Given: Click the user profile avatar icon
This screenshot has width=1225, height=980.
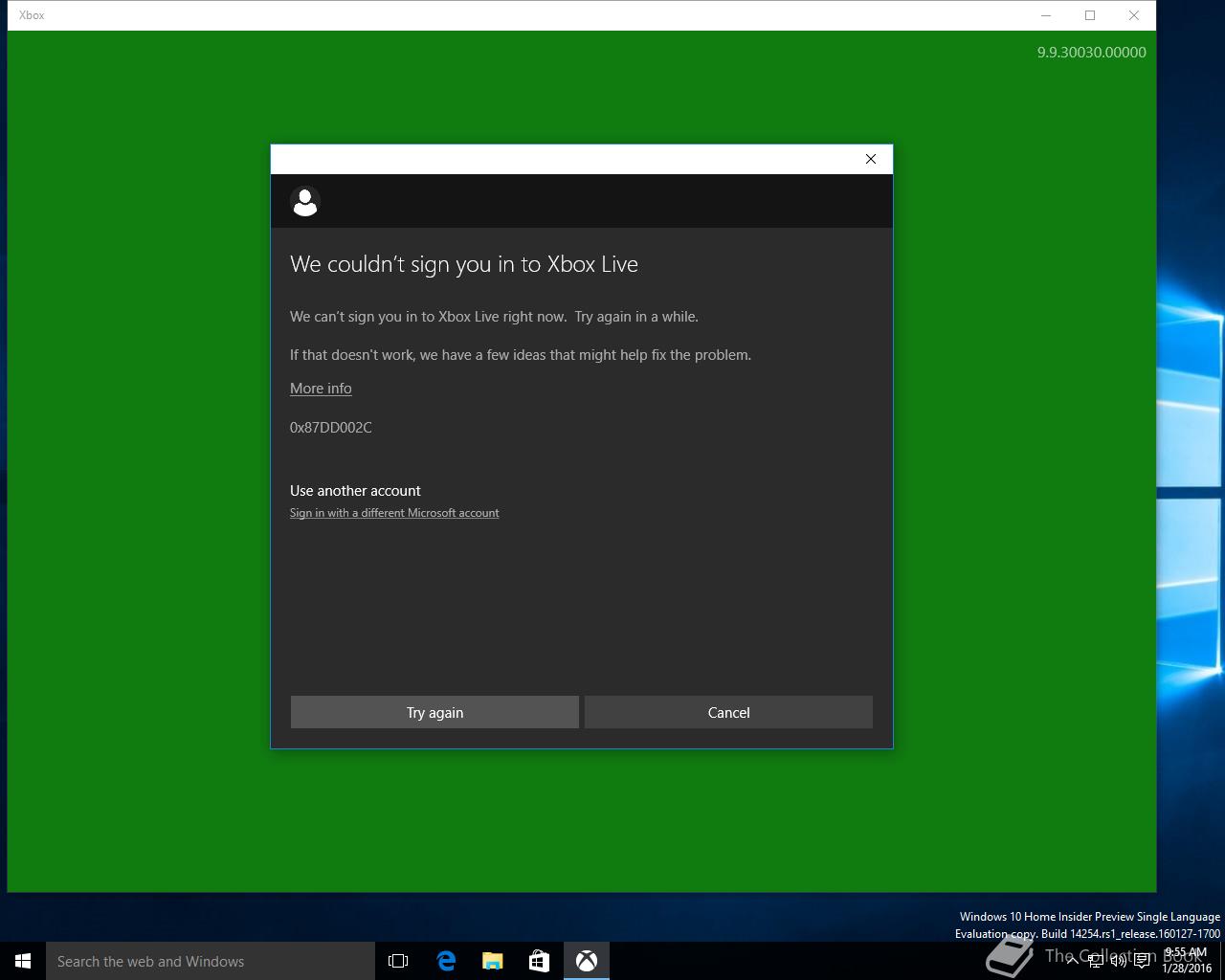Looking at the screenshot, I should [x=305, y=202].
